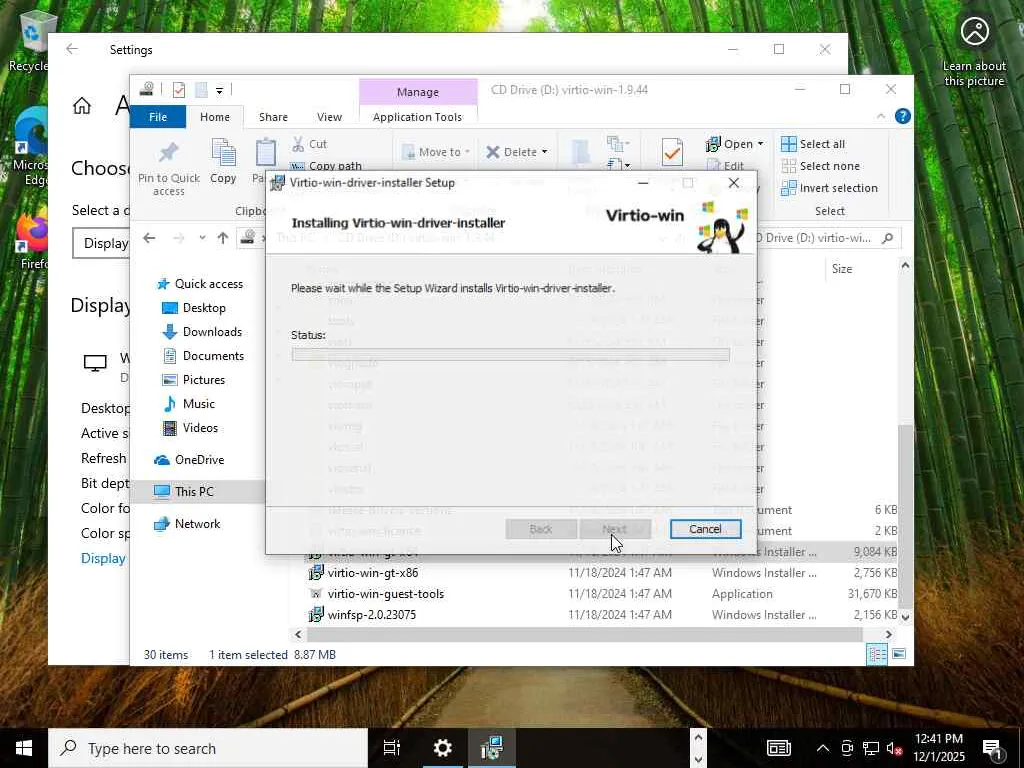Click Cancel in Virtio-win setup dialog
The height and width of the screenshot is (768, 1024).
pyautogui.click(x=705, y=529)
